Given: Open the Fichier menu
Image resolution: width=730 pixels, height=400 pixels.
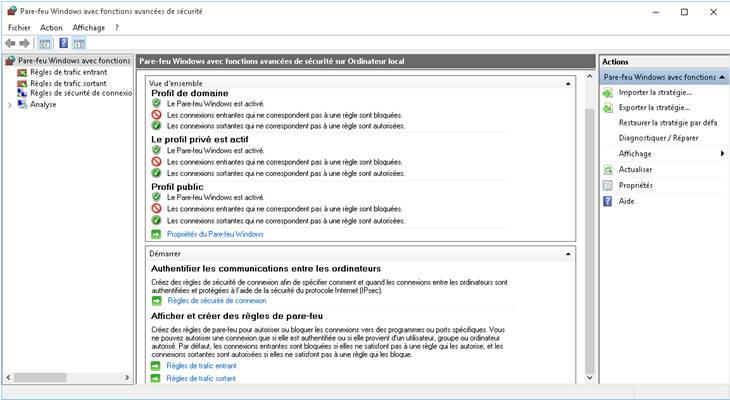Looking at the screenshot, I should pyautogui.click(x=19, y=27).
